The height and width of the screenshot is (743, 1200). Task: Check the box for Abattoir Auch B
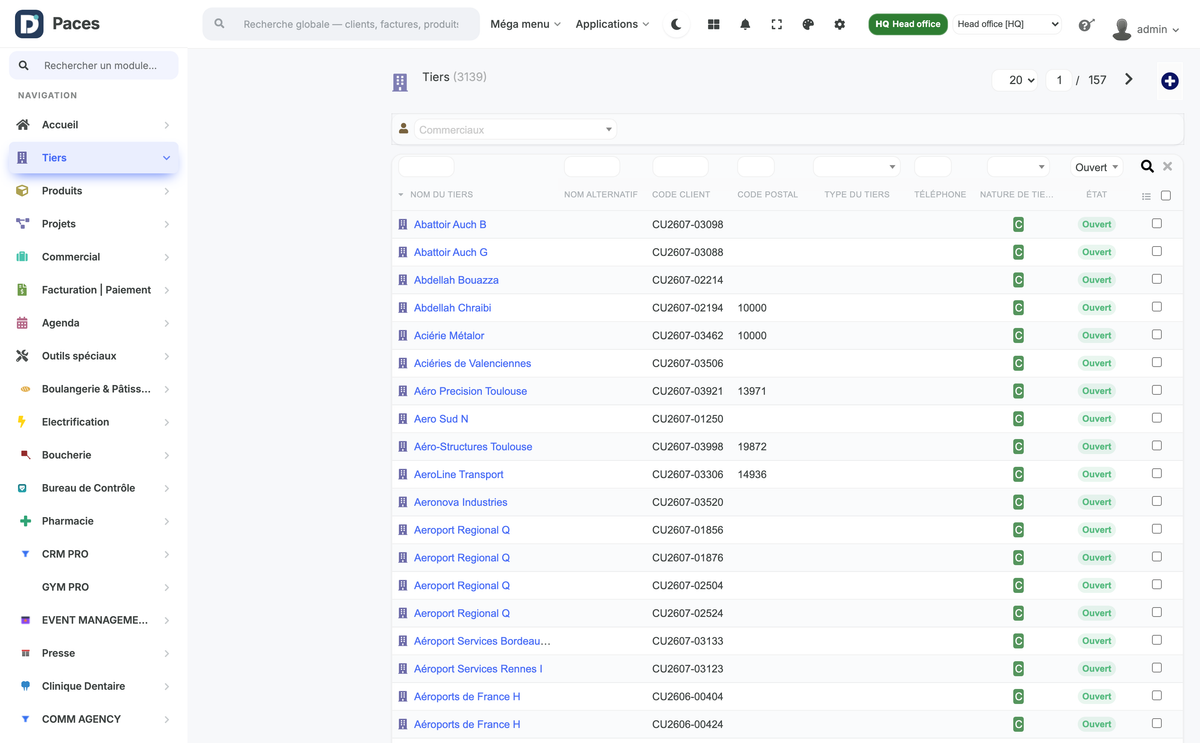click(x=1157, y=224)
